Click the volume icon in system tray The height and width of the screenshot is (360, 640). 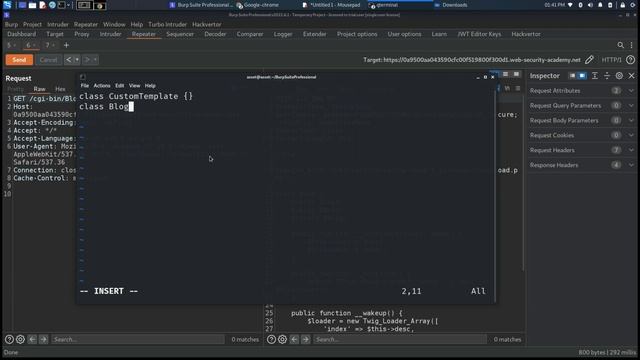click(590, 5)
